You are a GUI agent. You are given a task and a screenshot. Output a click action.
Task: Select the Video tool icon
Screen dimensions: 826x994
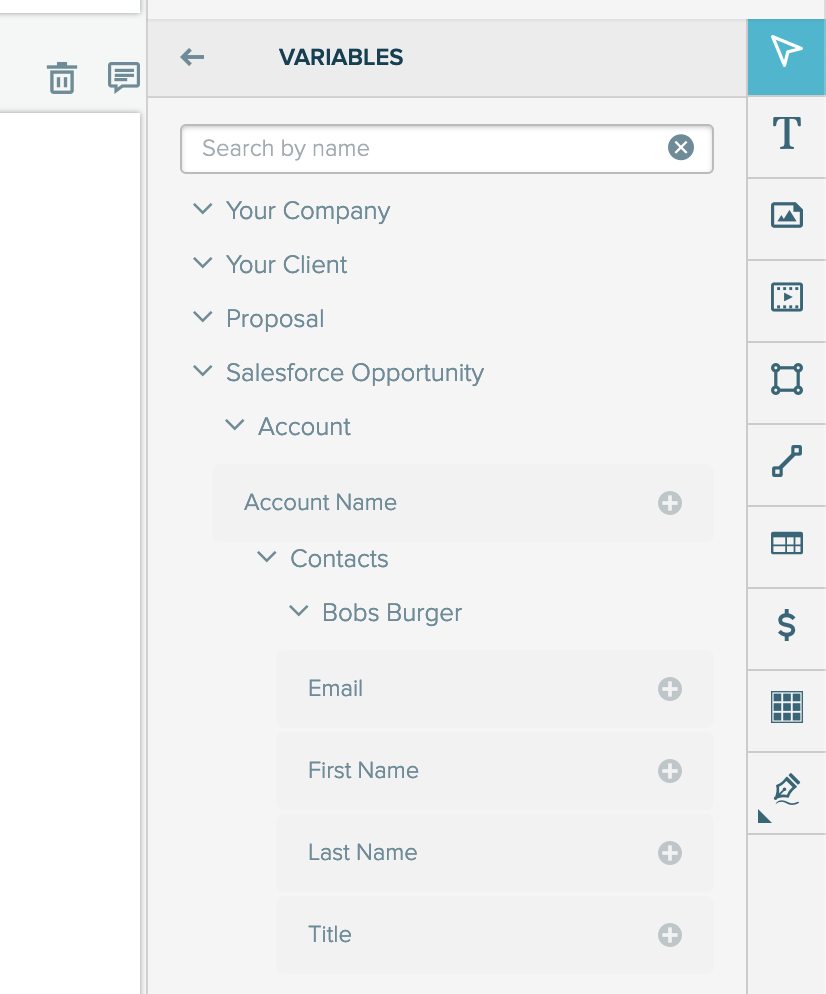pyautogui.click(x=787, y=297)
